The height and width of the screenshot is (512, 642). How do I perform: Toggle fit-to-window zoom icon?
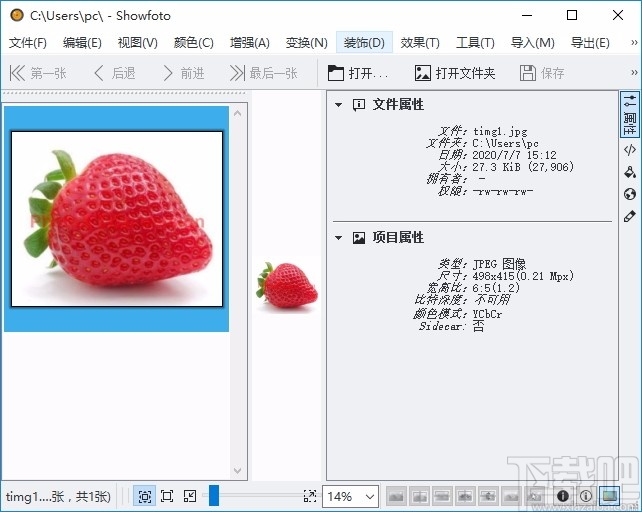click(x=145, y=496)
